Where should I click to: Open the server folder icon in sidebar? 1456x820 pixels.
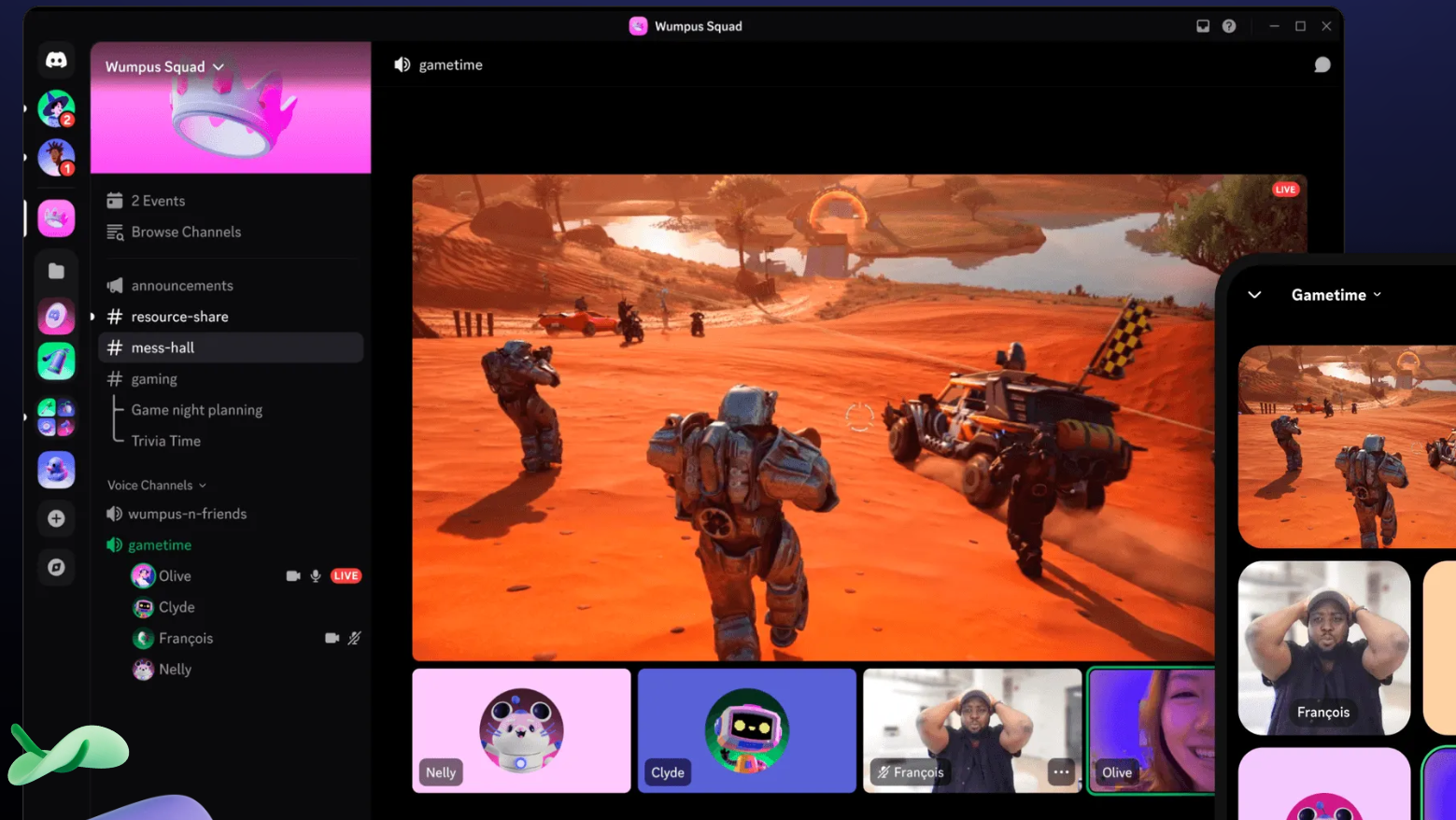[x=56, y=271]
